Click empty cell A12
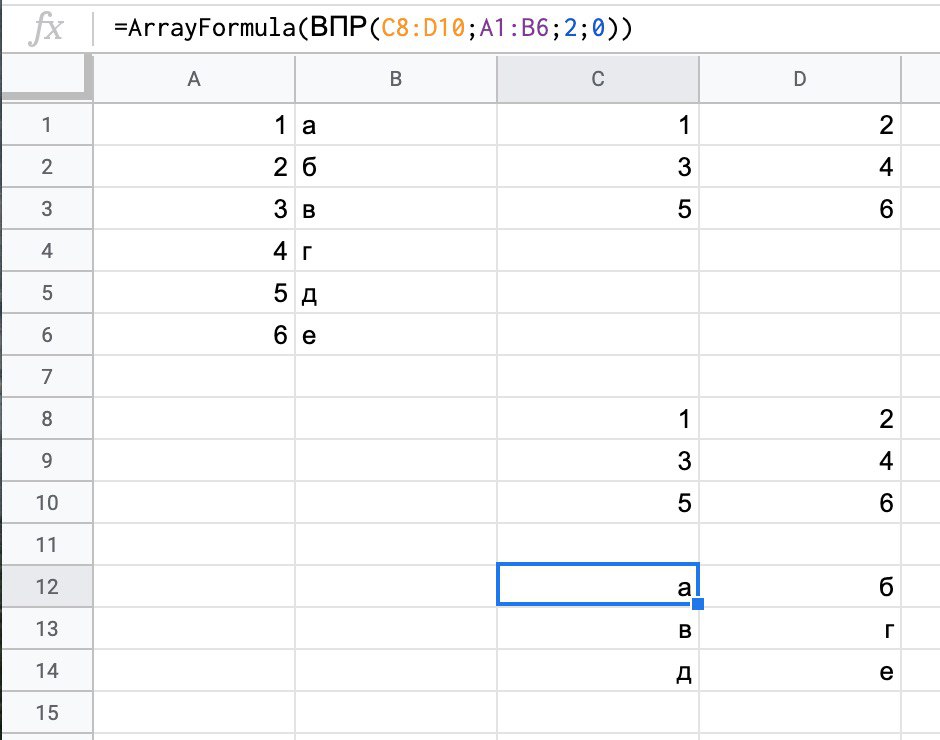This screenshot has height=740, width=940. pos(194,586)
